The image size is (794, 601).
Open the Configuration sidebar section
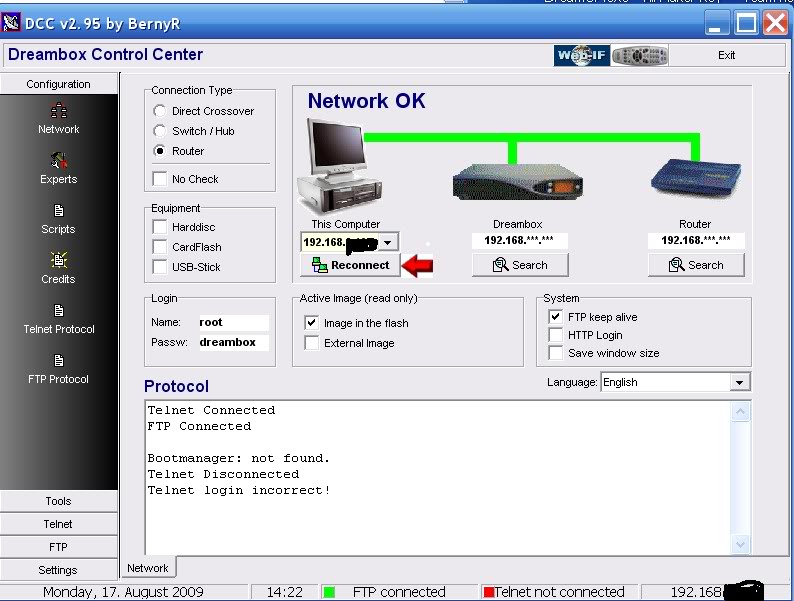coord(59,84)
